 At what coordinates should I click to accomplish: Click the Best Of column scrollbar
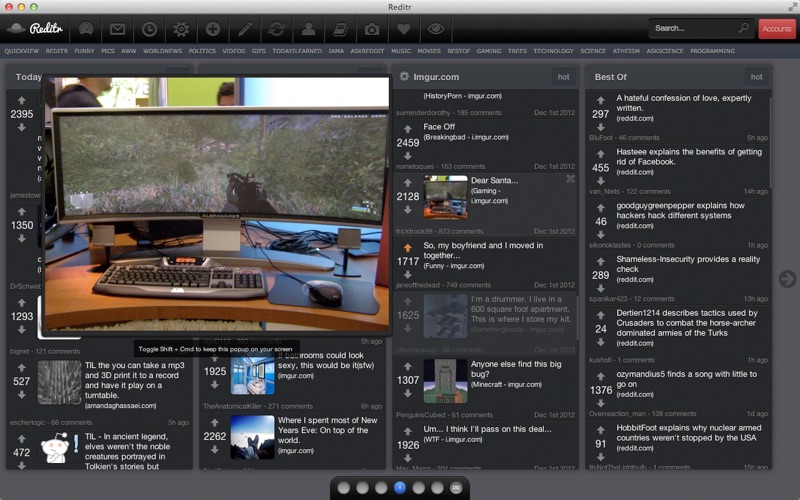770,143
